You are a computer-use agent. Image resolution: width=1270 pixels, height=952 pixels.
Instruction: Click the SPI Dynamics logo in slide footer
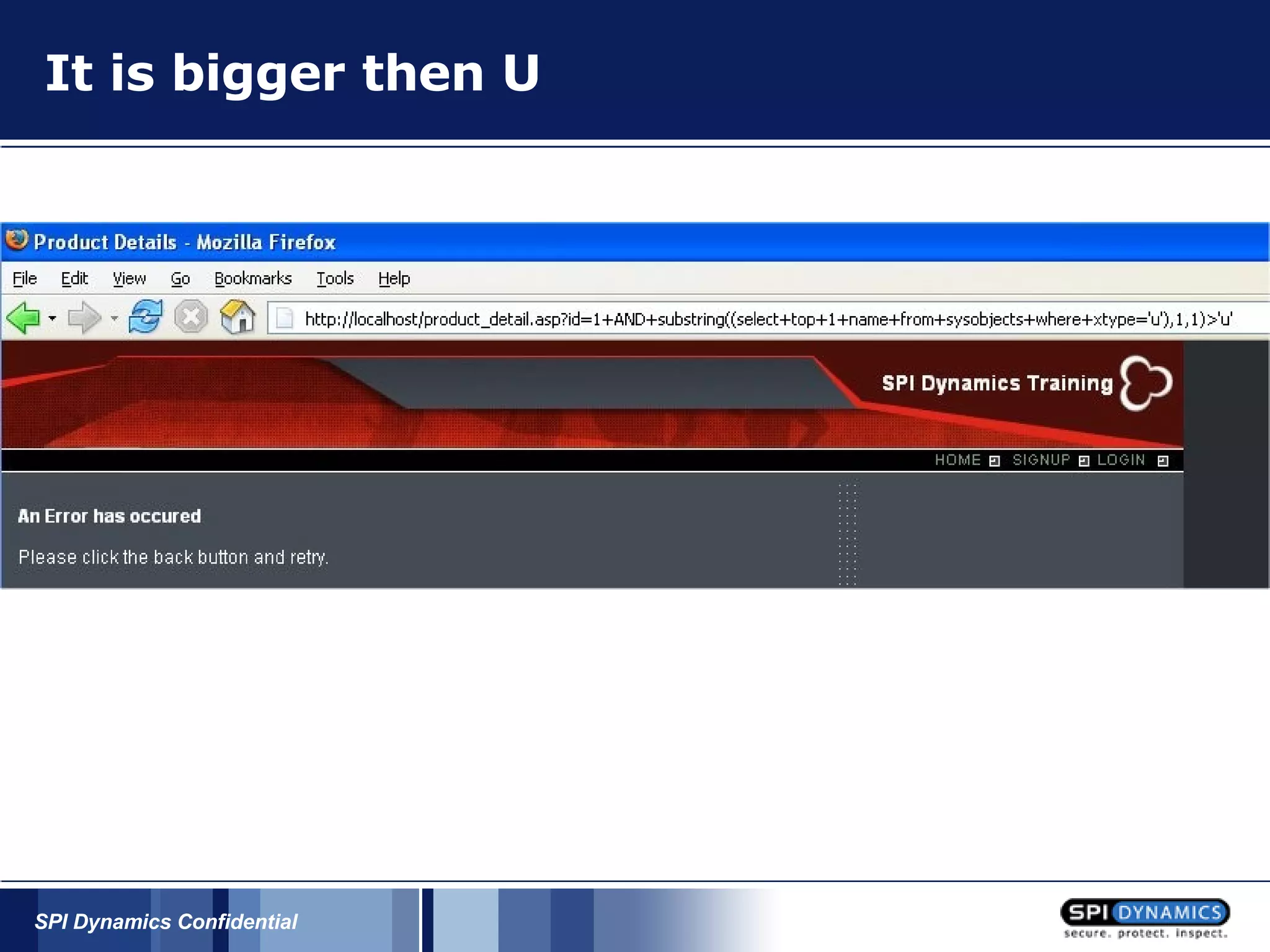[x=1145, y=918]
